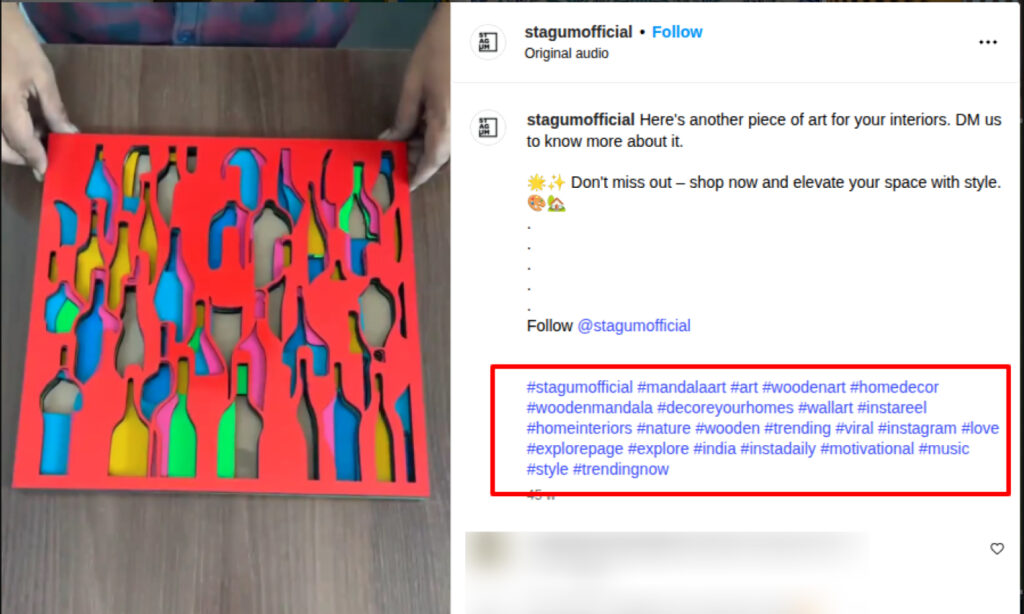
Task: Open the #motivational hashtag
Action: point(867,449)
